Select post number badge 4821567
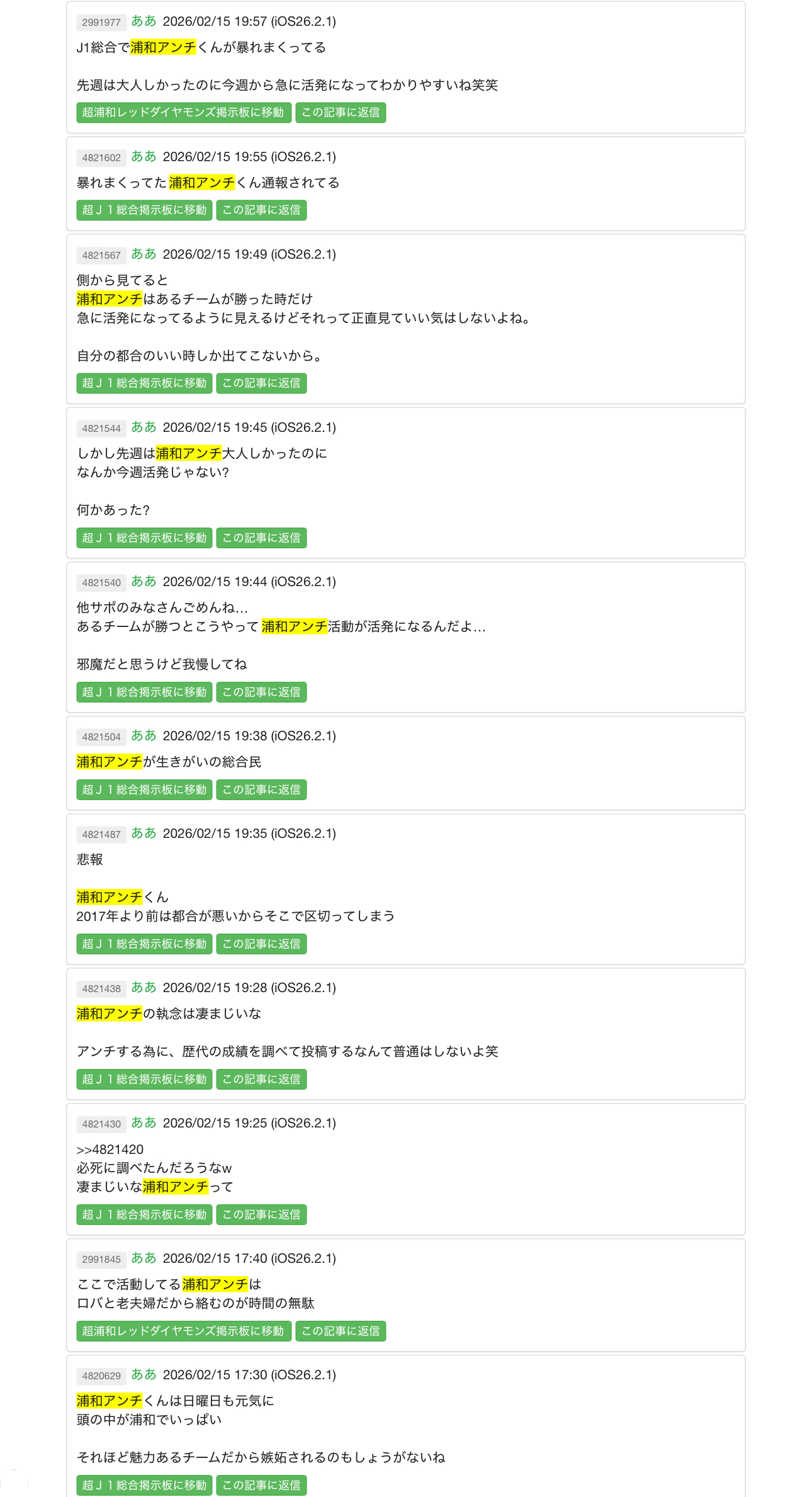 click(x=101, y=256)
